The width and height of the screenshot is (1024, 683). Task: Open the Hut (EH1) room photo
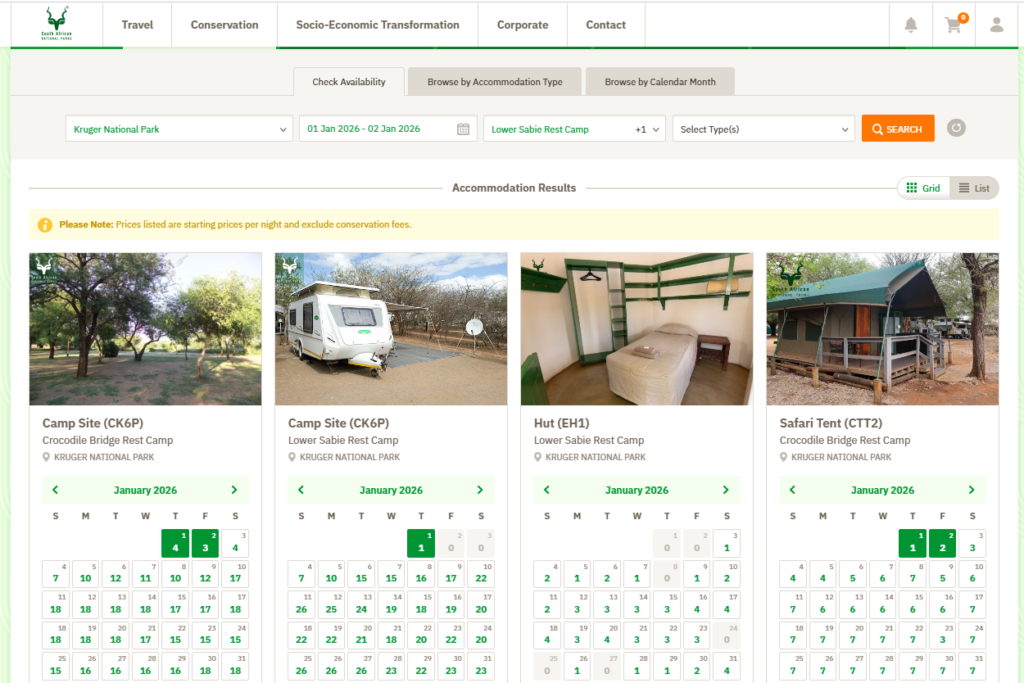pos(637,329)
